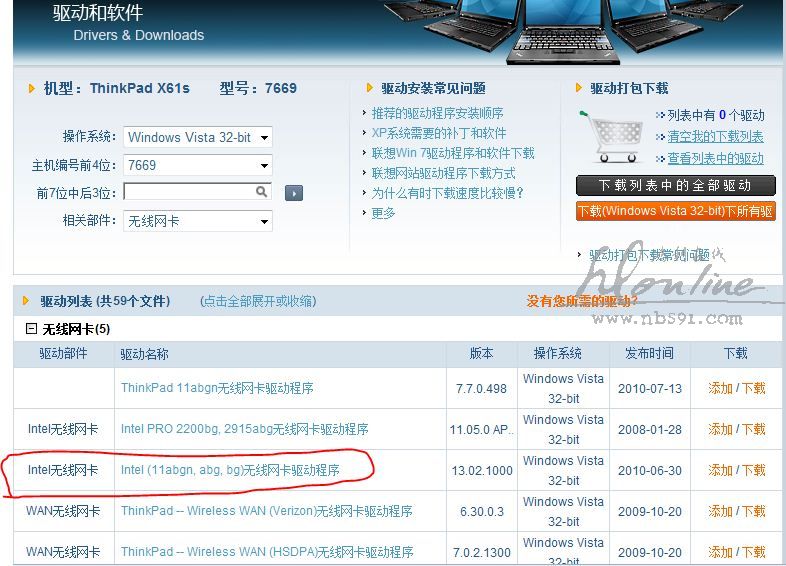Click 下载 for Intel (11abgn, abg, bg) row
This screenshot has height=566, width=786.
tap(753, 470)
